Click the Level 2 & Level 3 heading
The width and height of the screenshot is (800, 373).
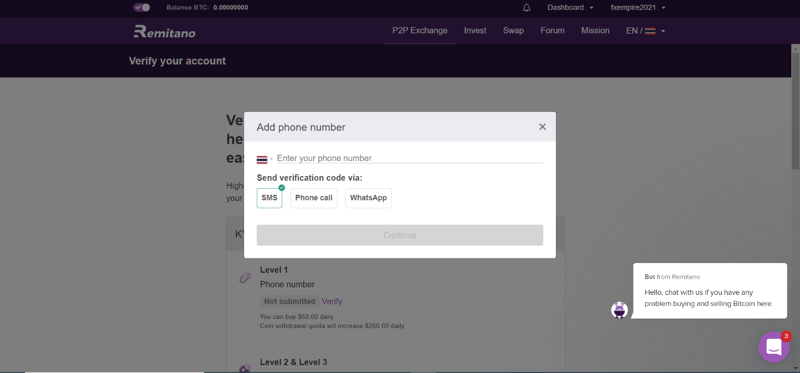coord(293,362)
